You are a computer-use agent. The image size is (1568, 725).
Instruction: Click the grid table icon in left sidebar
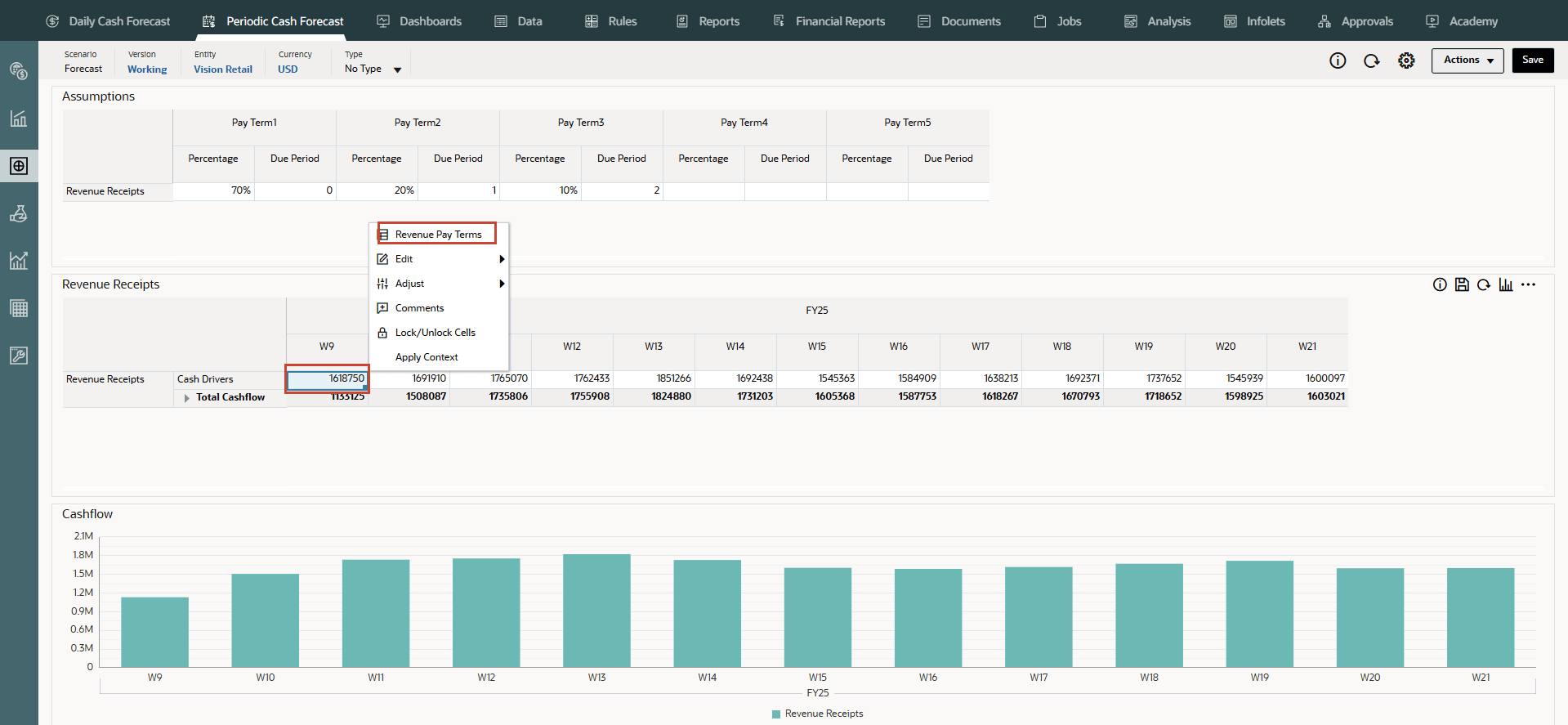(19, 308)
